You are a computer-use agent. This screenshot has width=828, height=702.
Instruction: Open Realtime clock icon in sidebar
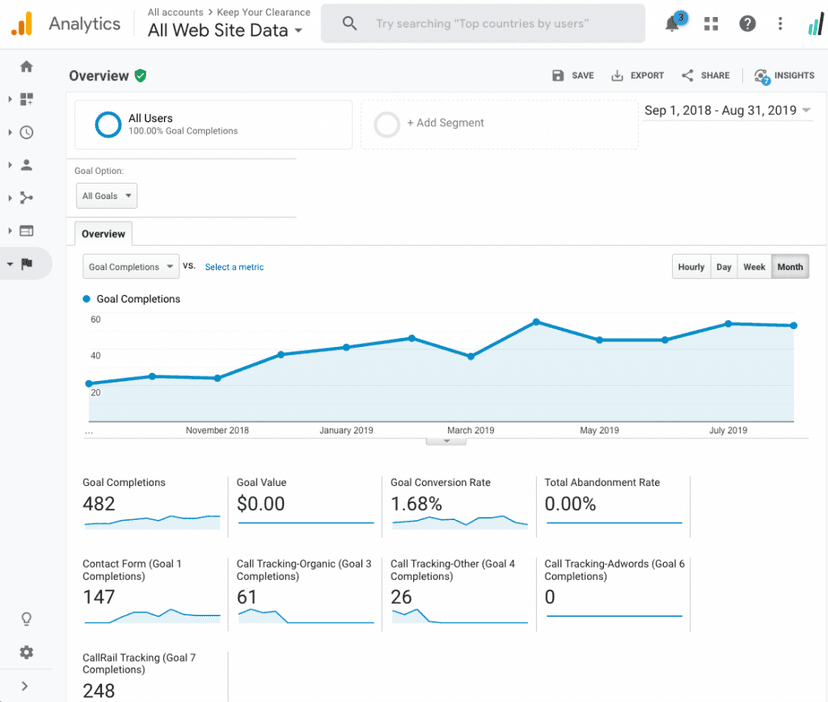tap(26, 132)
